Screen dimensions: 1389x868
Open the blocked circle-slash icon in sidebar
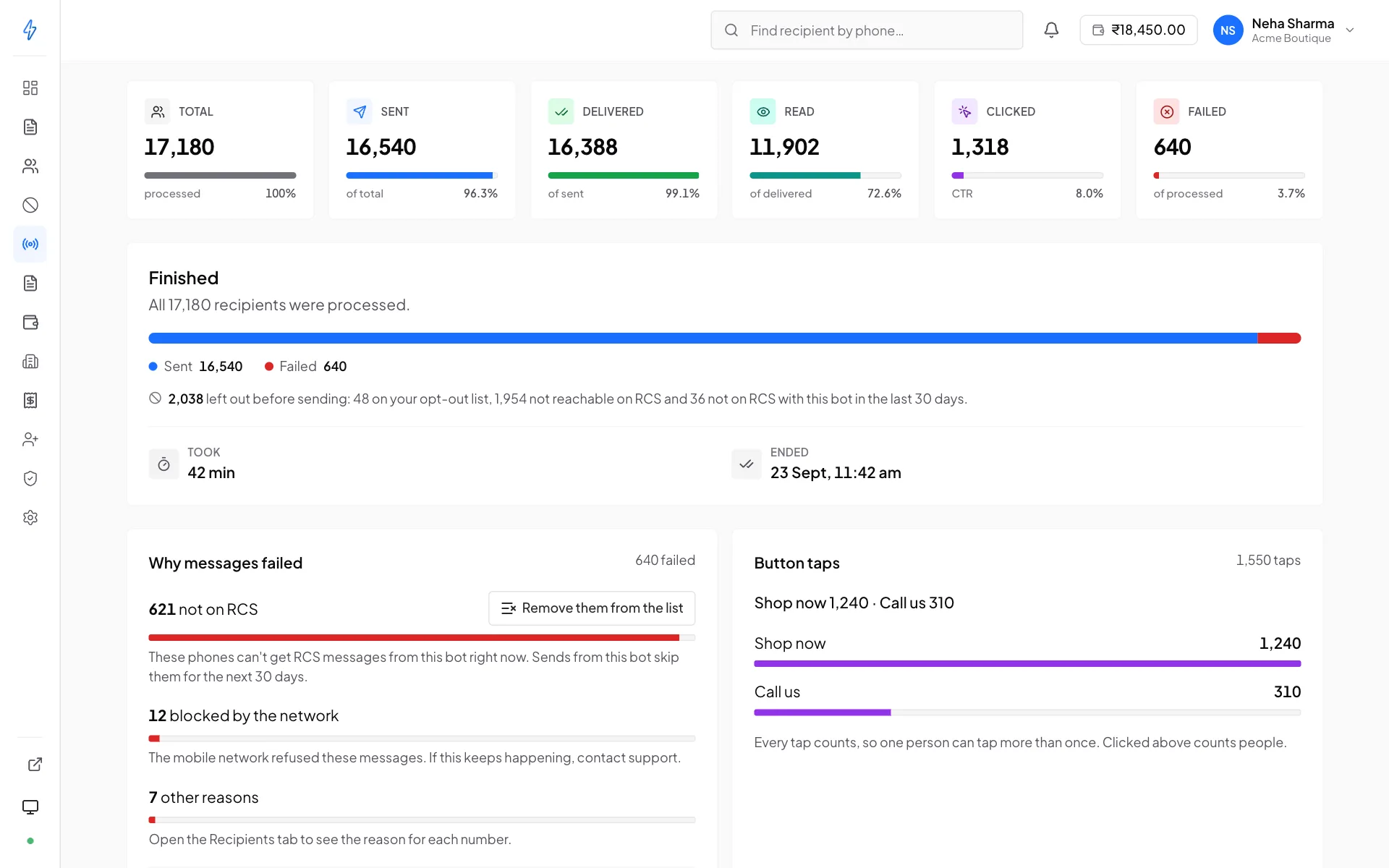pos(30,205)
